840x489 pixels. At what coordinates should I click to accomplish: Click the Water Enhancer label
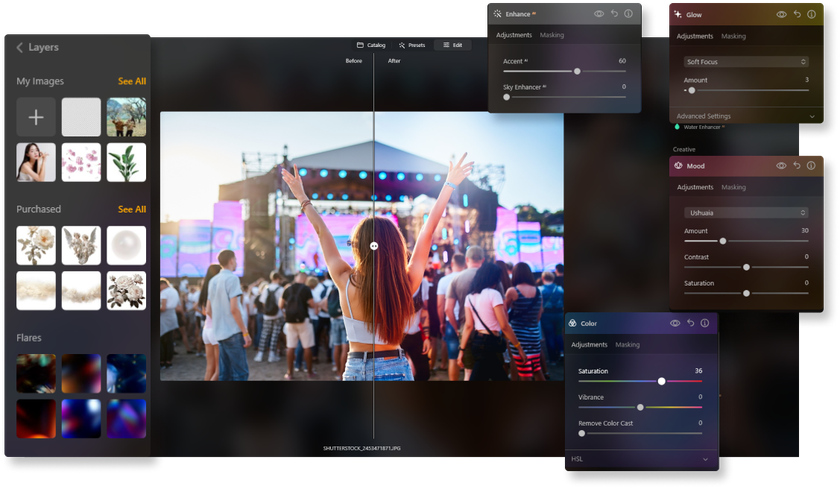click(x=703, y=127)
